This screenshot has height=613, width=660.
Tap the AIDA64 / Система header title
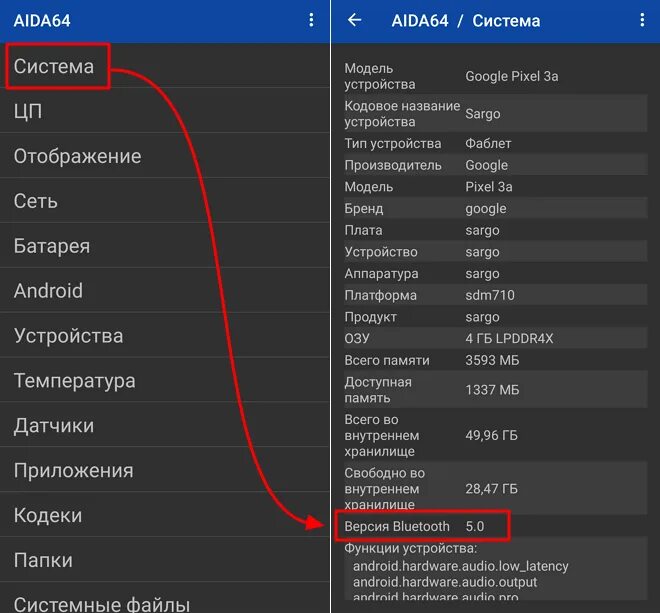click(x=466, y=21)
